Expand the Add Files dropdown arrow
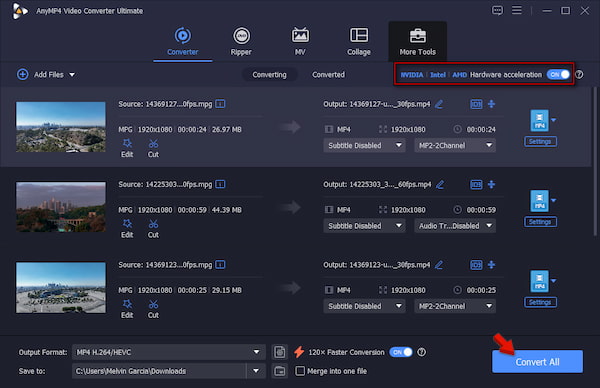Image resolution: width=600 pixels, height=388 pixels. (72, 75)
